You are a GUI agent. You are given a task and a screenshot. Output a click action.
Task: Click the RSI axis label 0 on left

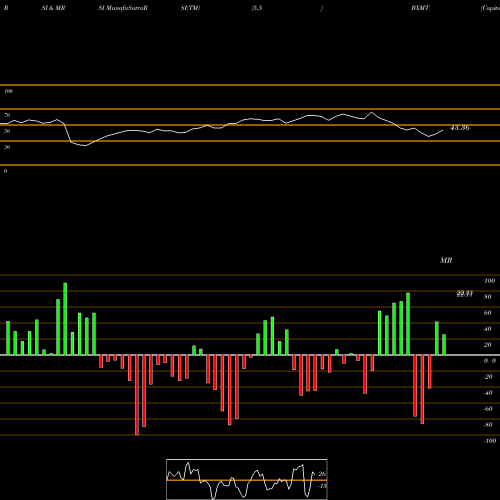[x=5, y=171]
